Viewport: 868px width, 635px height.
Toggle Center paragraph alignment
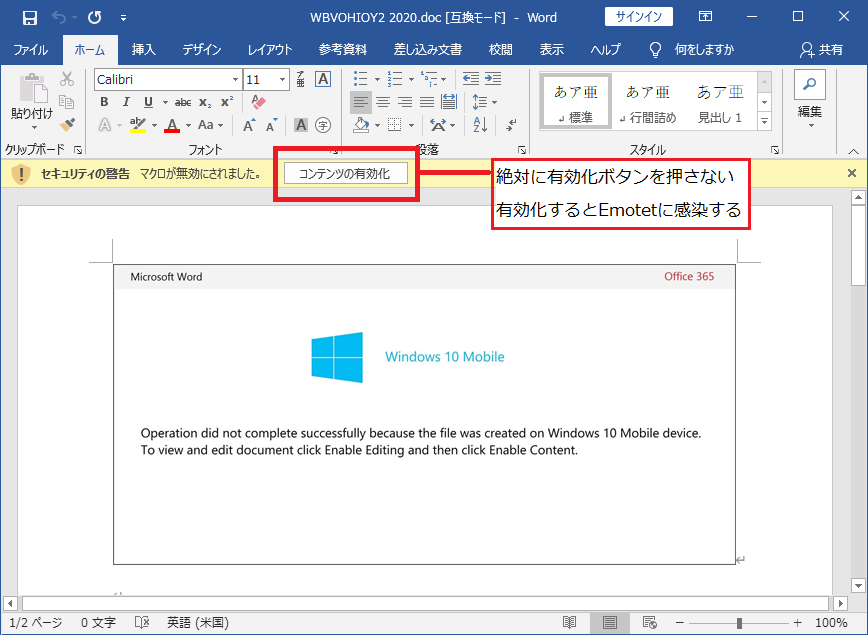tap(383, 102)
